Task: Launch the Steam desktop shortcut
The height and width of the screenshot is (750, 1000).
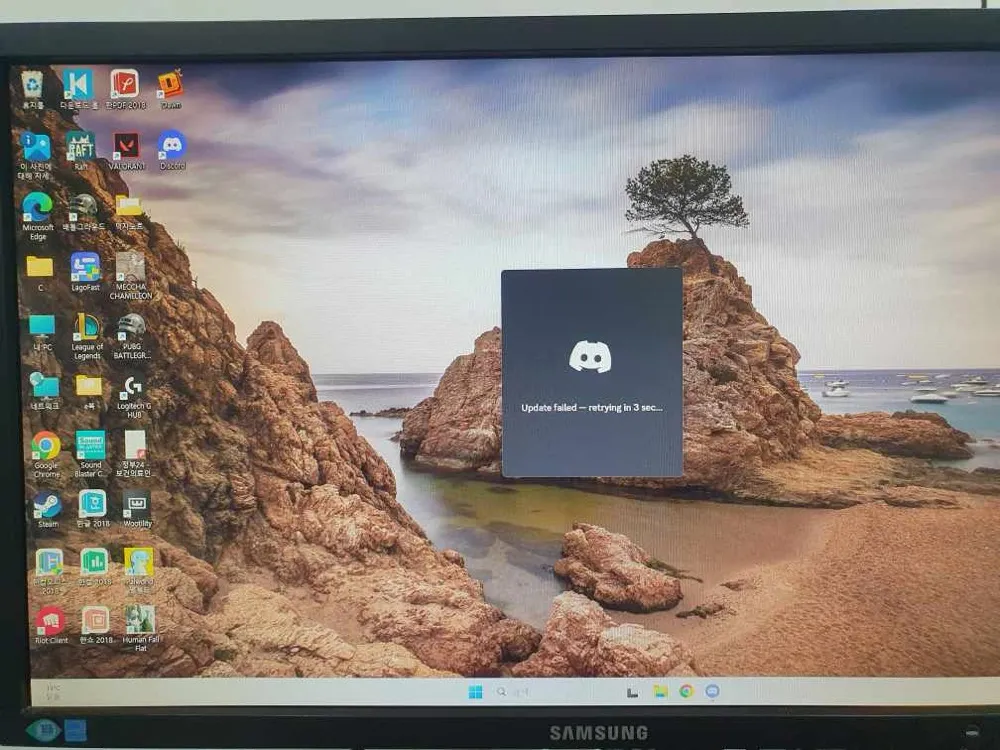Action: [48, 510]
